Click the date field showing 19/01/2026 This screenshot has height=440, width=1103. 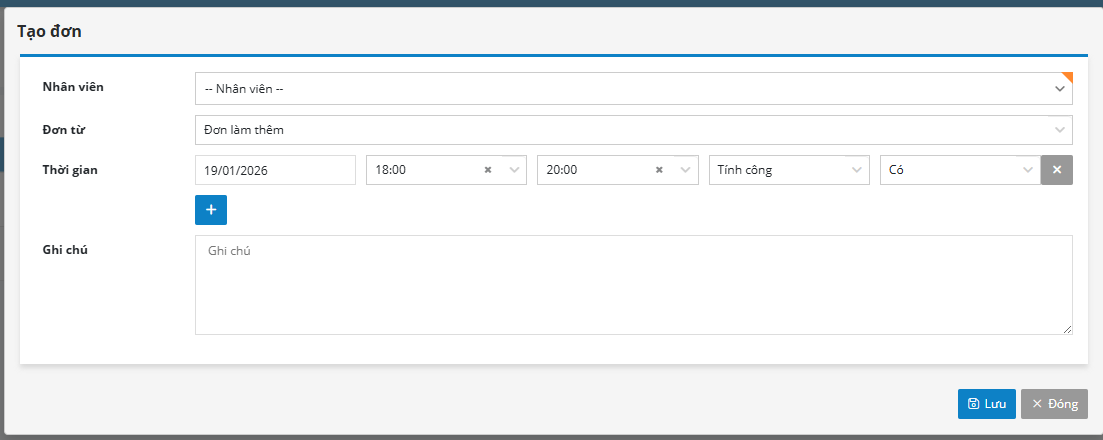pyautogui.click(x=275, y=170)
